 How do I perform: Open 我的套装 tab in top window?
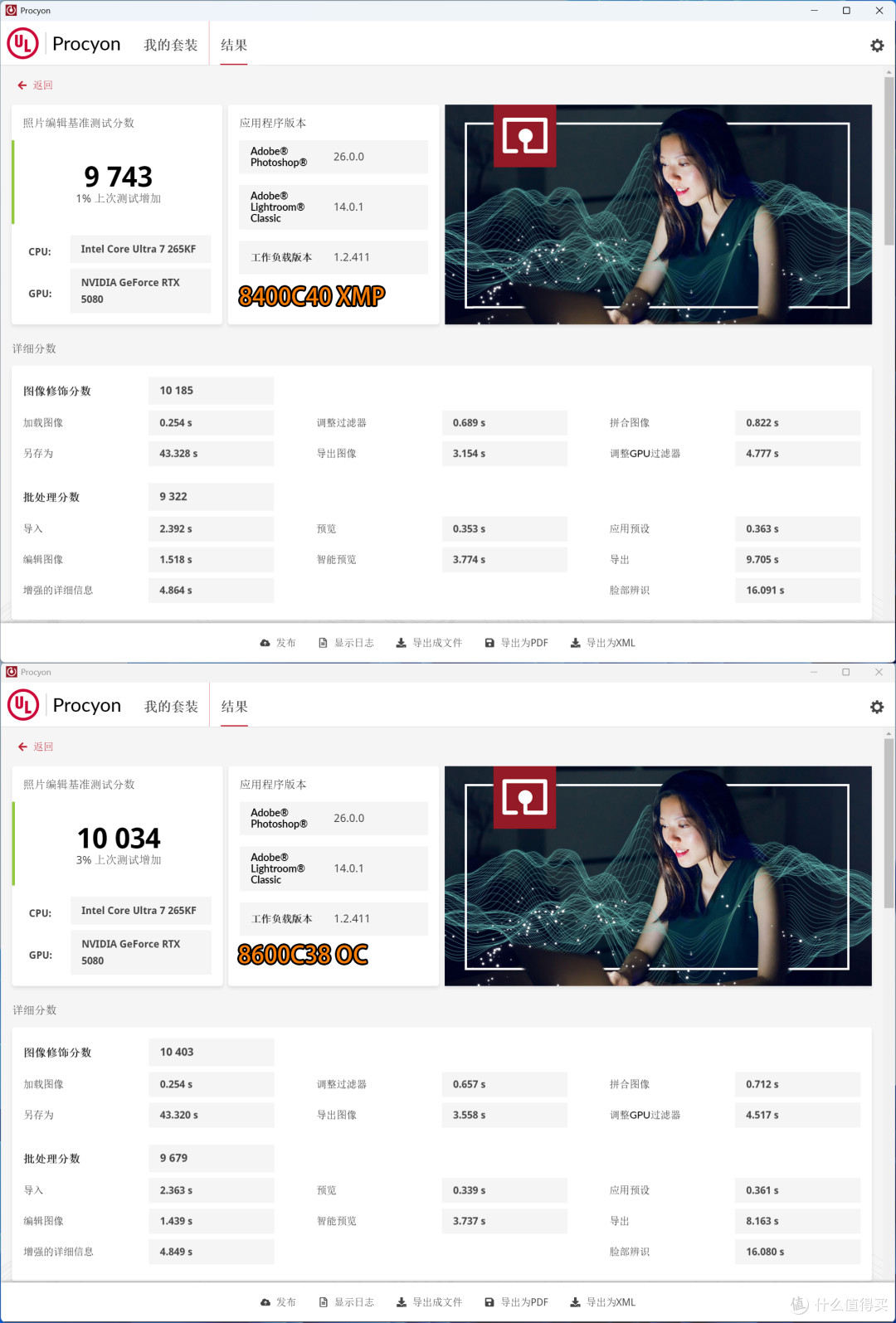171,45
